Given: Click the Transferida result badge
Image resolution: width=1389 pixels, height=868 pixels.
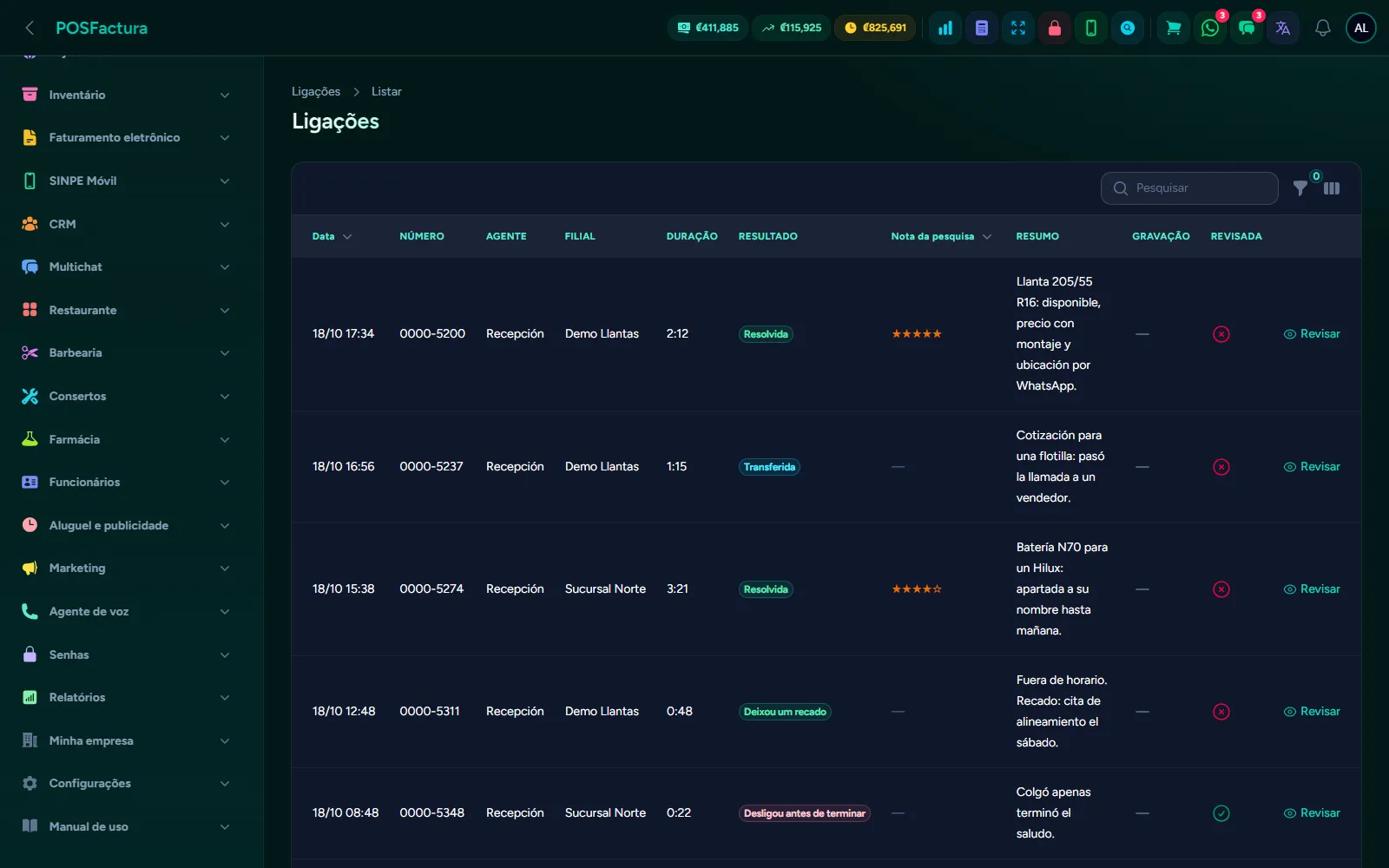Looking at the screenshot, I should (x=769, y=467).
